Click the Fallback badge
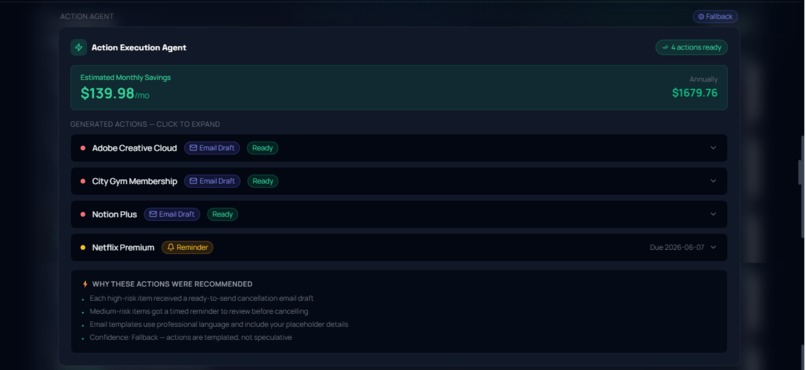Image resolution: width=806 pixels, height=370 pixels. pyautogui.click(x=715, y=16)
